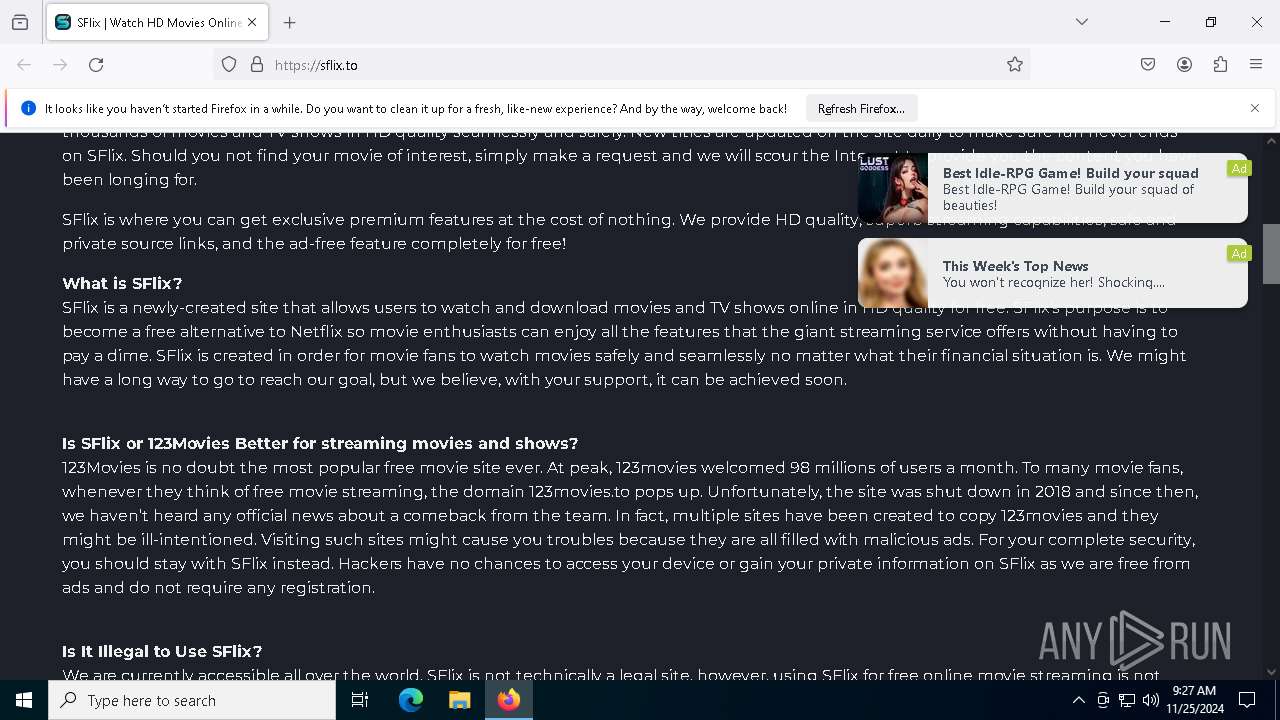
Task: Expand the list all tabs dropdown
Action: (1082, 22)
